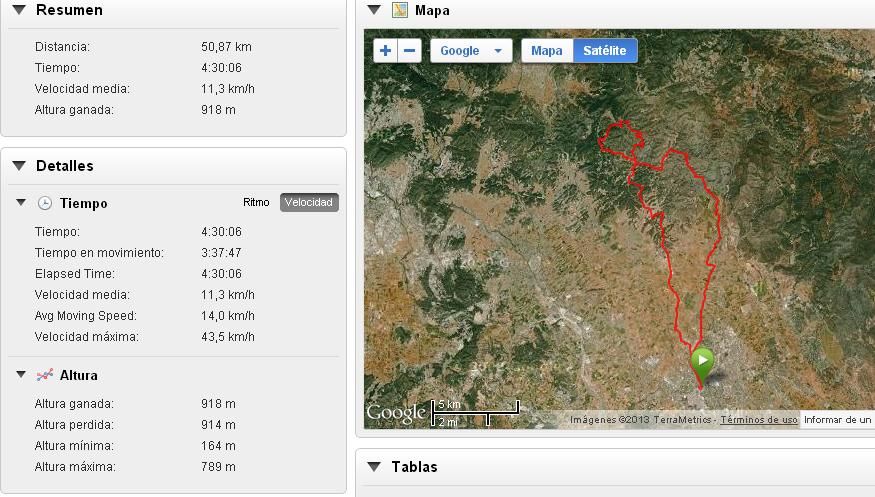The image size is (875, 497).
Task: Switch map to Satélite view
Action: tap(605, 51)
